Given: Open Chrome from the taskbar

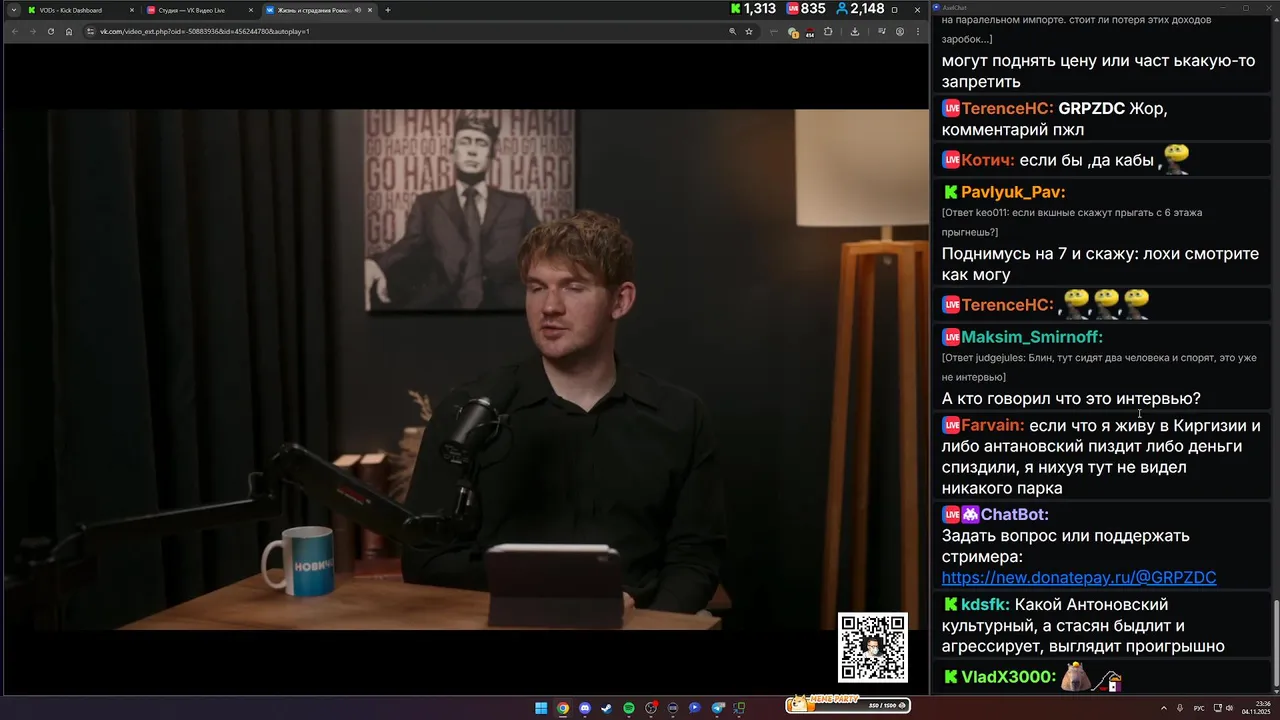Looking at the screenshot, I should click(563, 708).
